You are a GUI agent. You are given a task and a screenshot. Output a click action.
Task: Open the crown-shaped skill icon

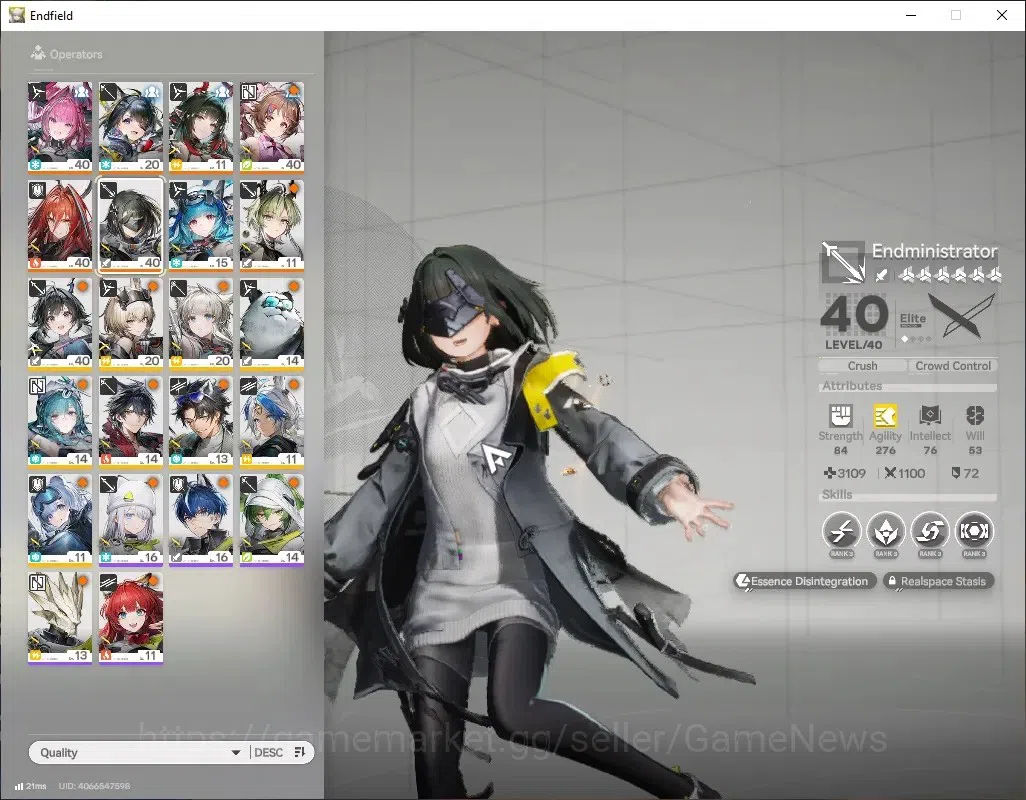tap(886, 531)
